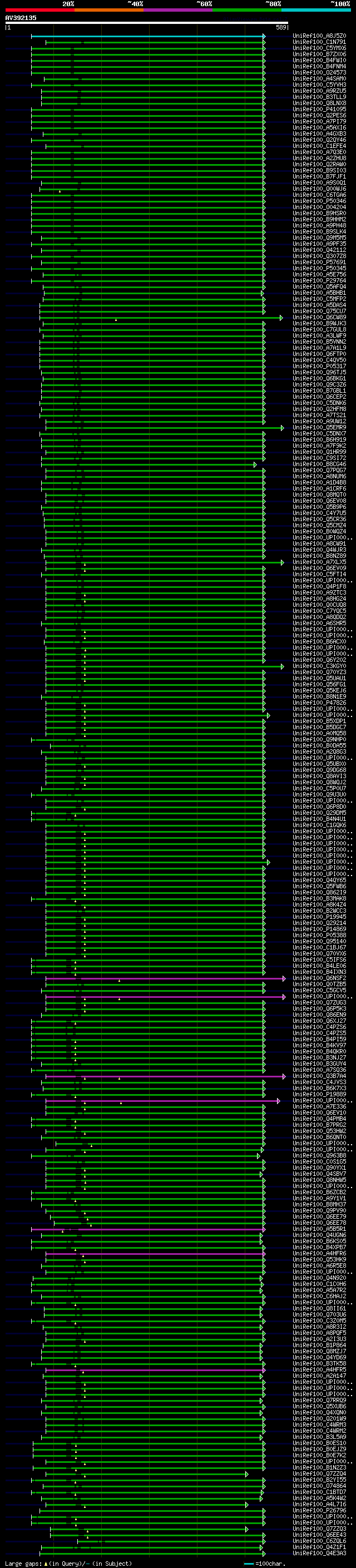Select hit label UniRef100_B8CG46
Image resolution: width=356 pixels, height=1568 pixels.
pos(319,464)
